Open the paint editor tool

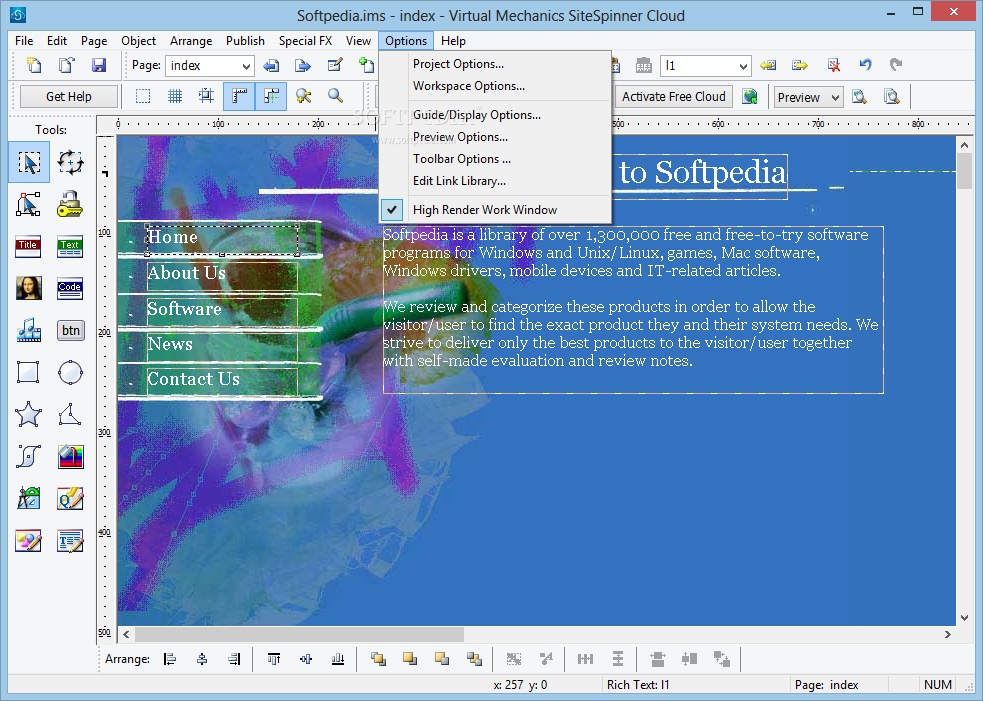click(x=29, y=540)
